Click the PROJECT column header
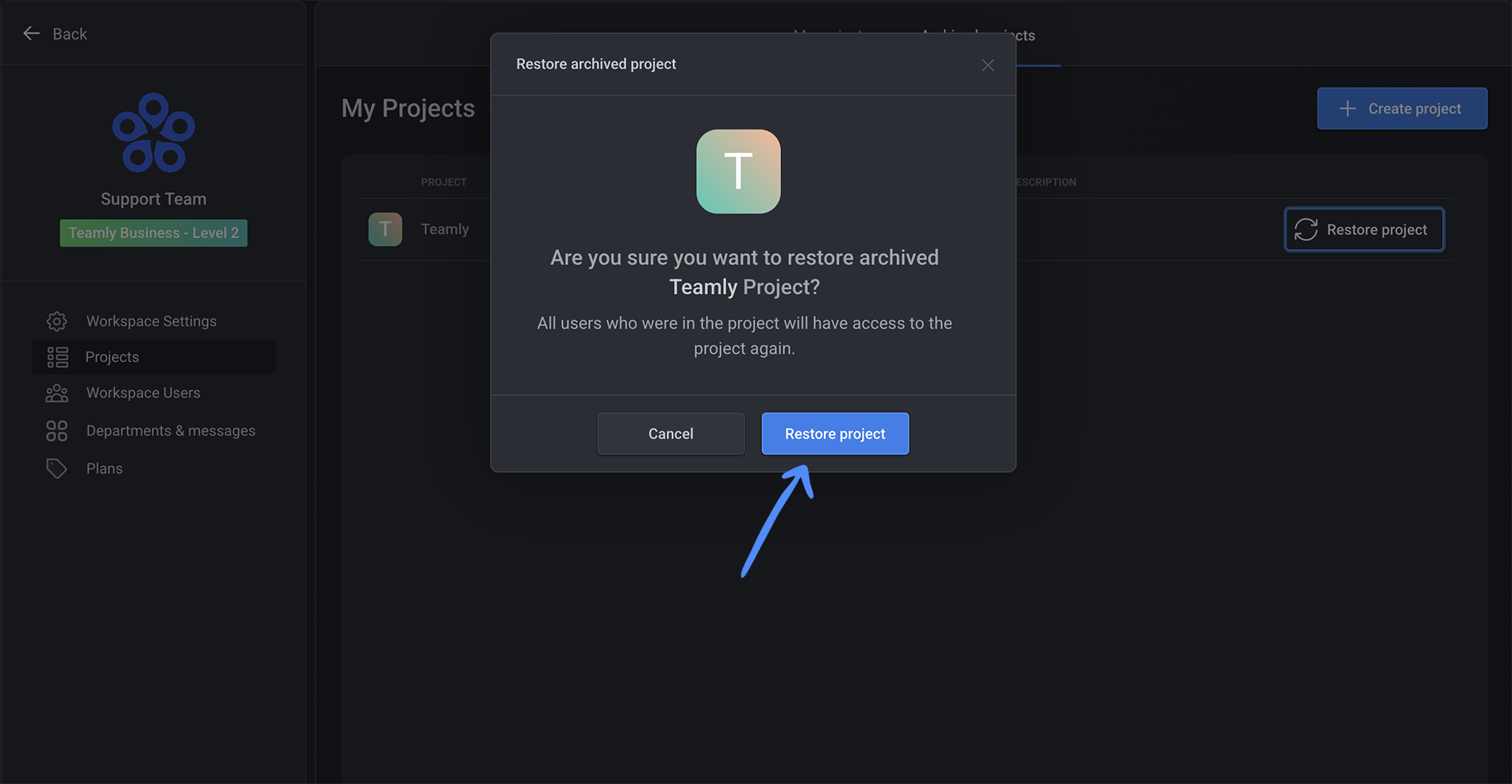 click(444, 182)
